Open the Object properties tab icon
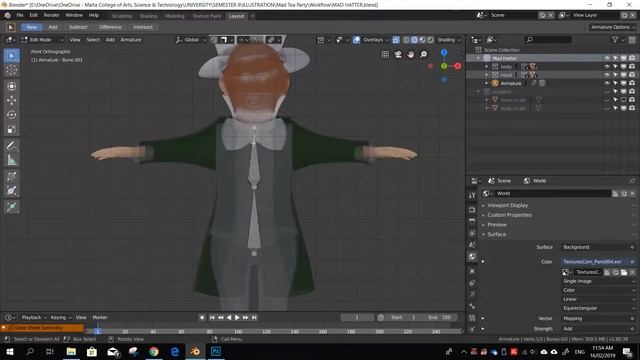Screen dimensions: 640x360 click(472, 271)
